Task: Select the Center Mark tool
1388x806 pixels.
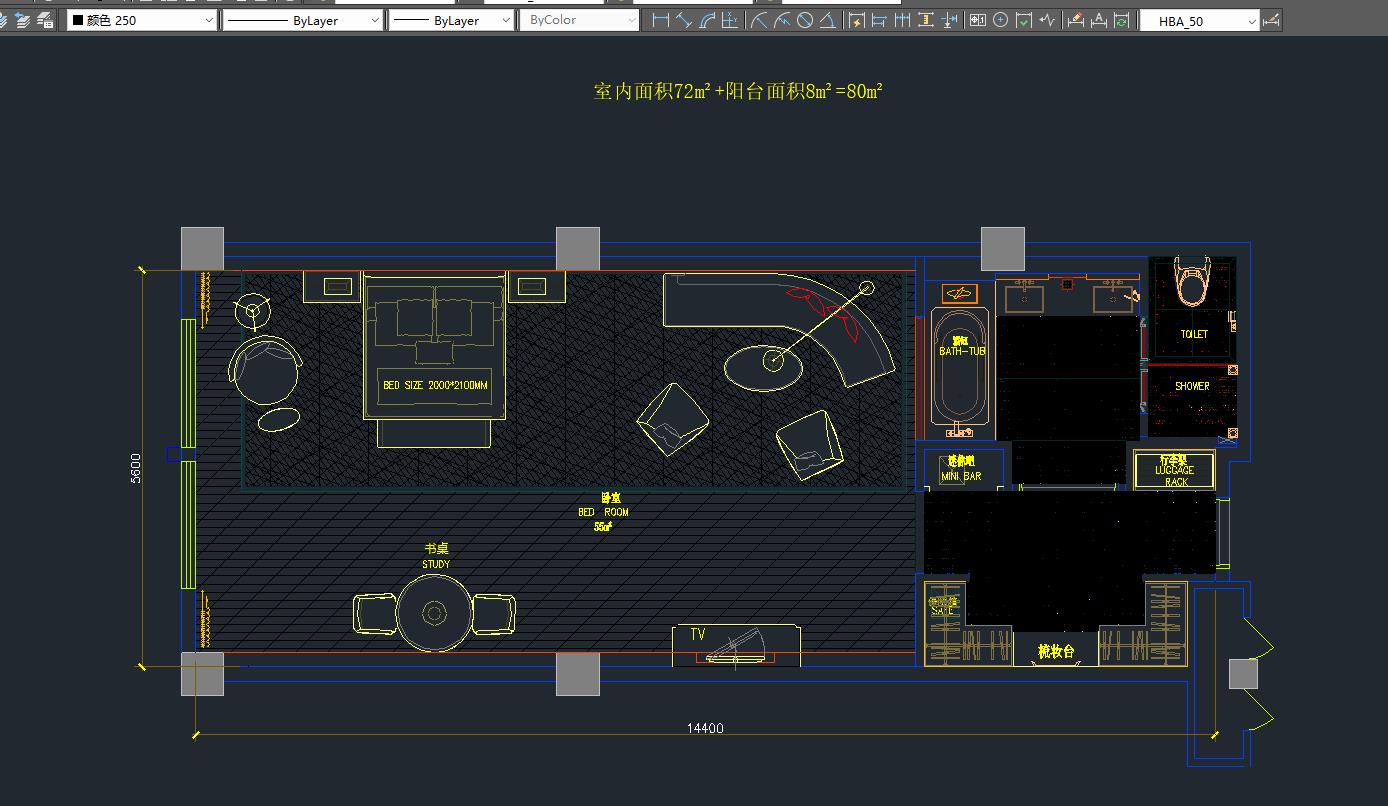Action: click(x=1000, y=20)
